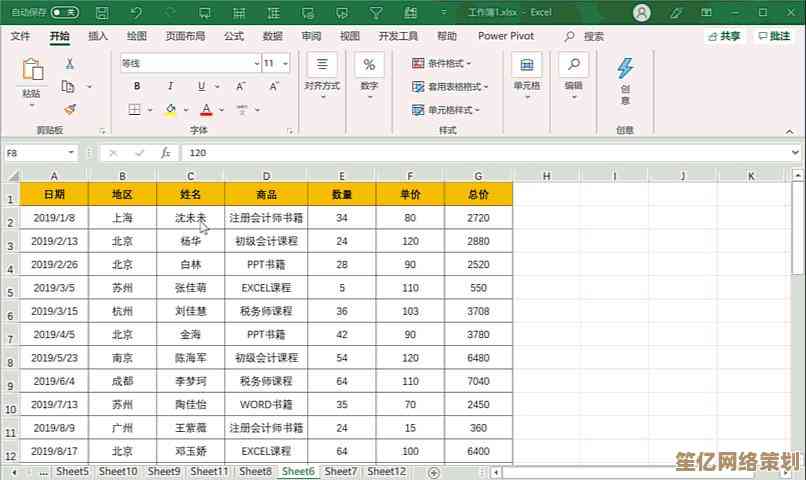Viewport: 806px width, 480px height.
Task: Toggle the 自动保存 AutoSave switch
Action: coord(64,13)
